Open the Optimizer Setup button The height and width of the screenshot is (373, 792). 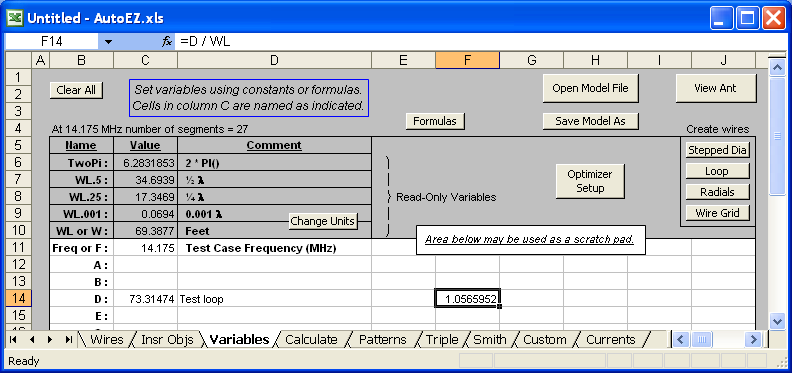click(590, 181)
